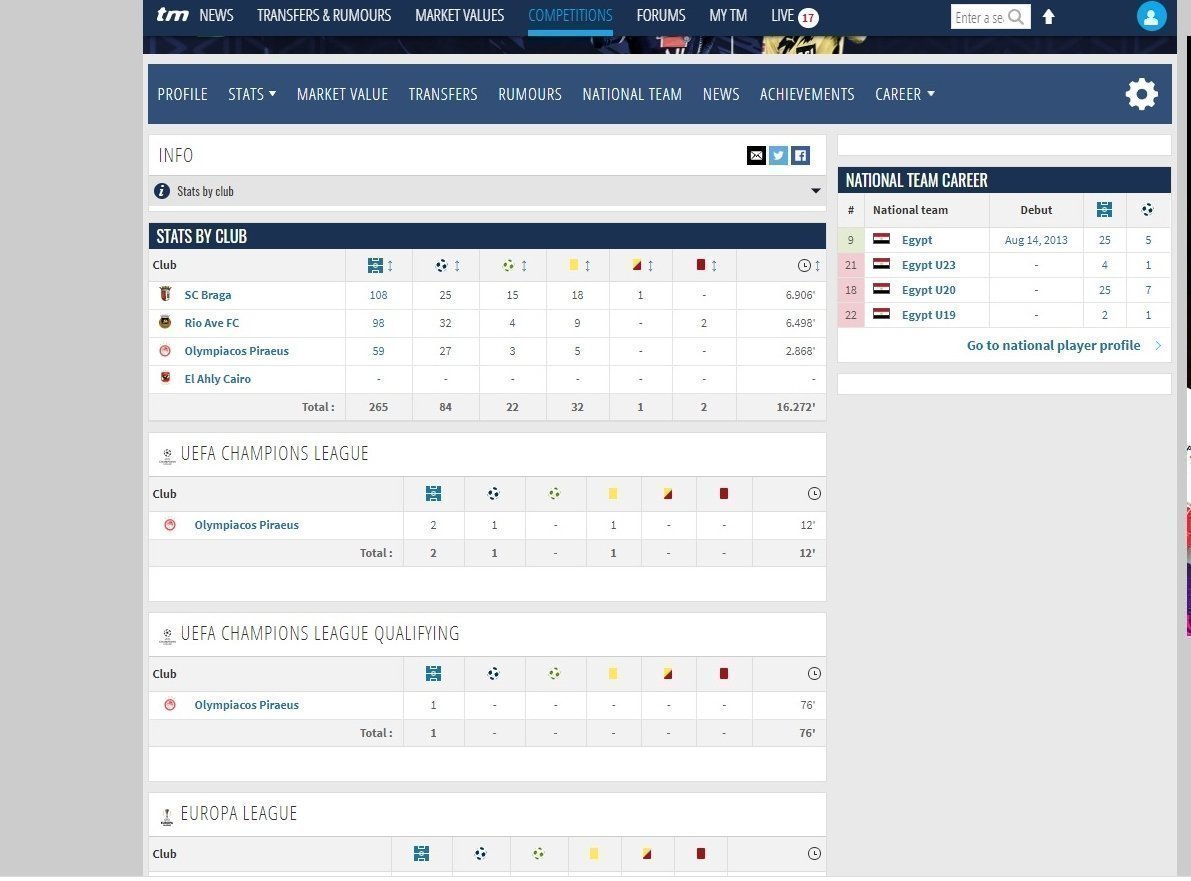Open El Ahly Cairo club link

point(217,379)
